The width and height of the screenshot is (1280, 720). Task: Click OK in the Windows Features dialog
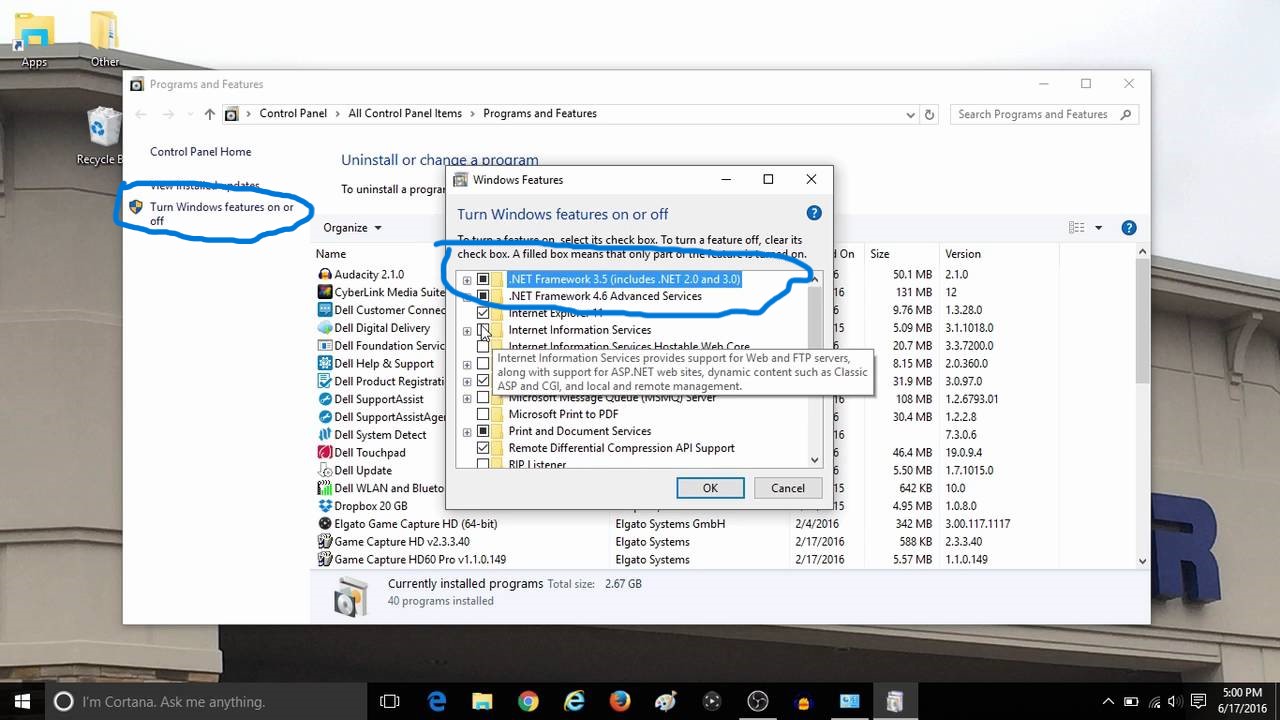tap(710, 488)
